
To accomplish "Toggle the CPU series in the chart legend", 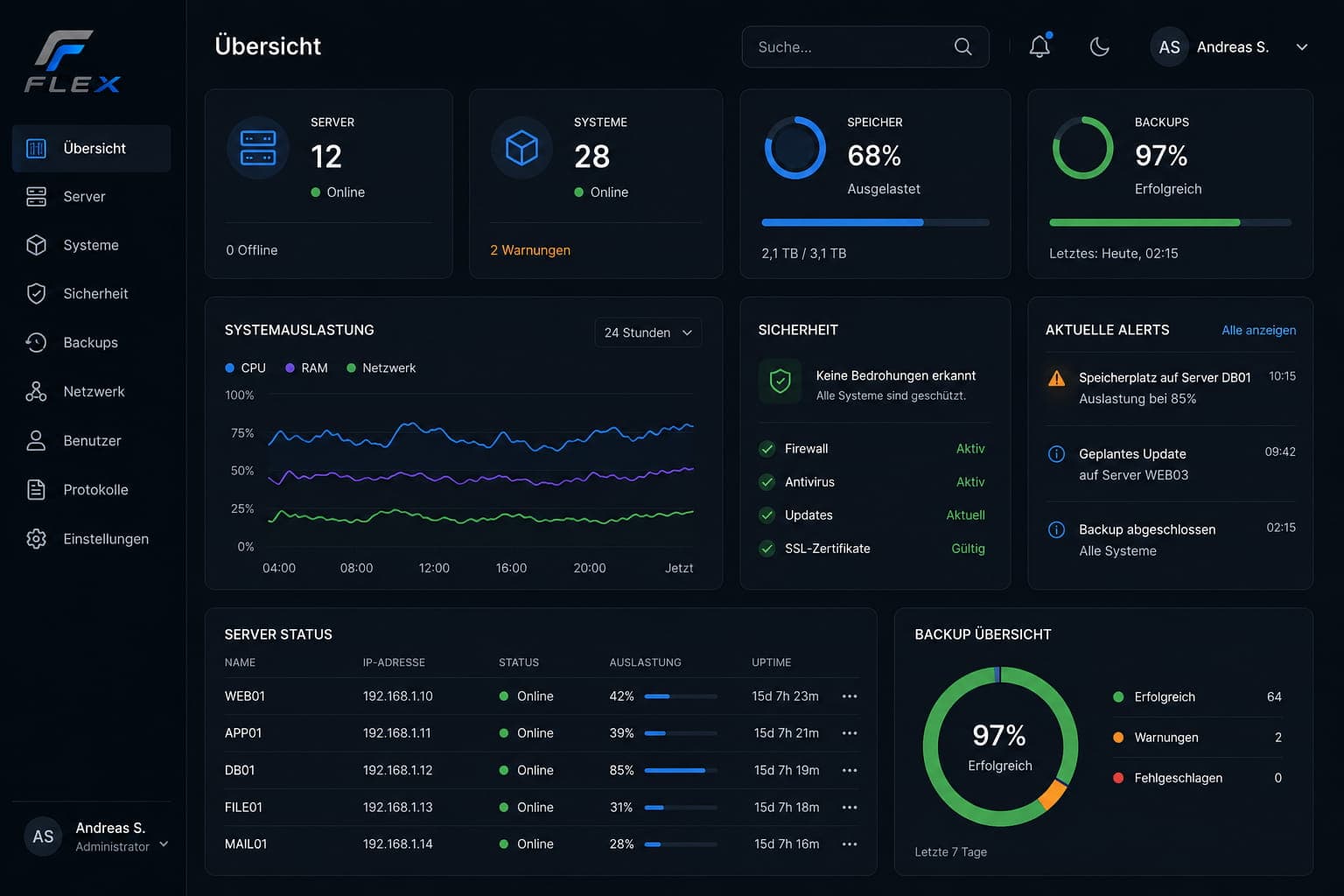I will 245,368.
